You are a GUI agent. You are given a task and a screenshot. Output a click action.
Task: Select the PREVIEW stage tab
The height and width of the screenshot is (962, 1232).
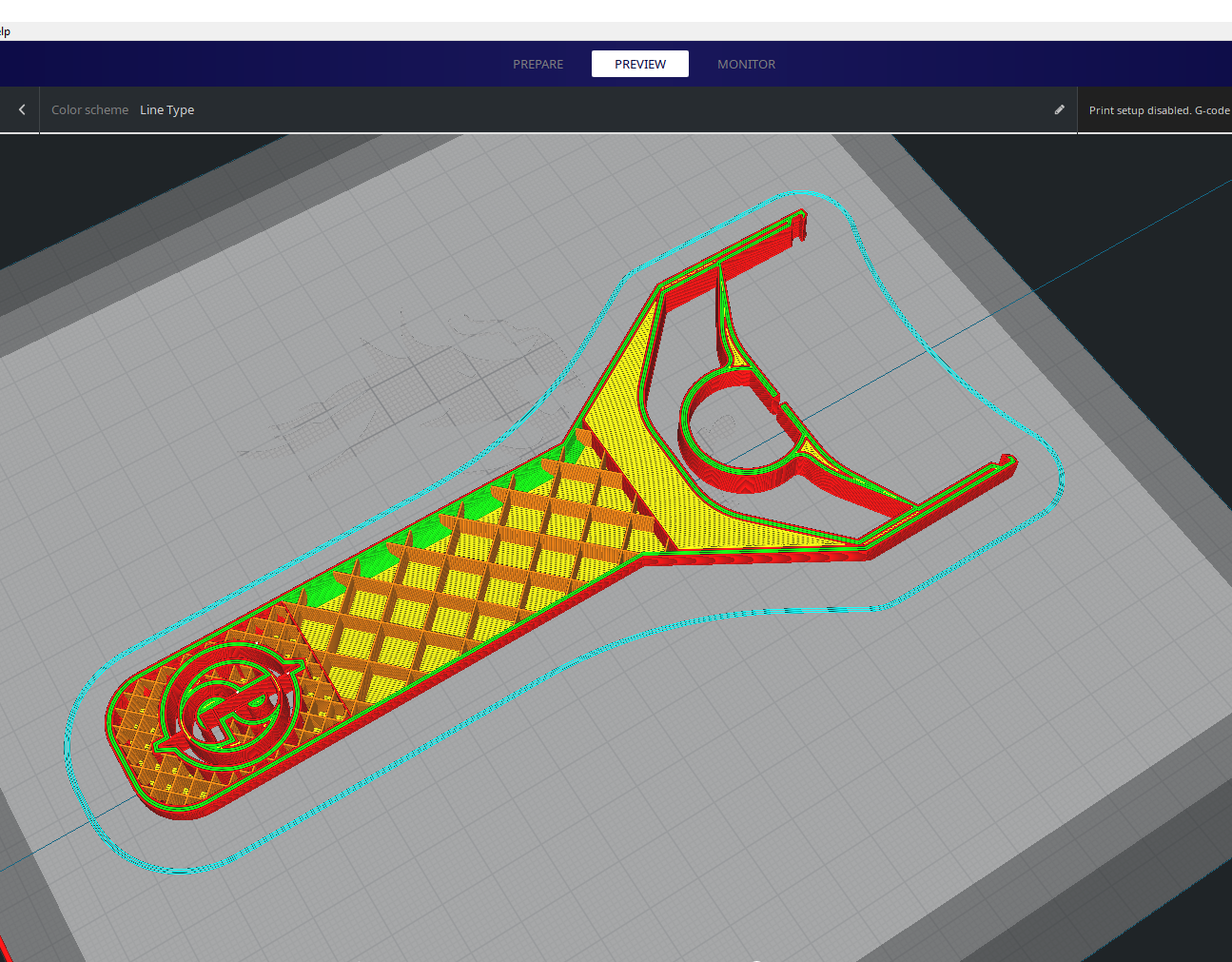click(x=639, y=65)
